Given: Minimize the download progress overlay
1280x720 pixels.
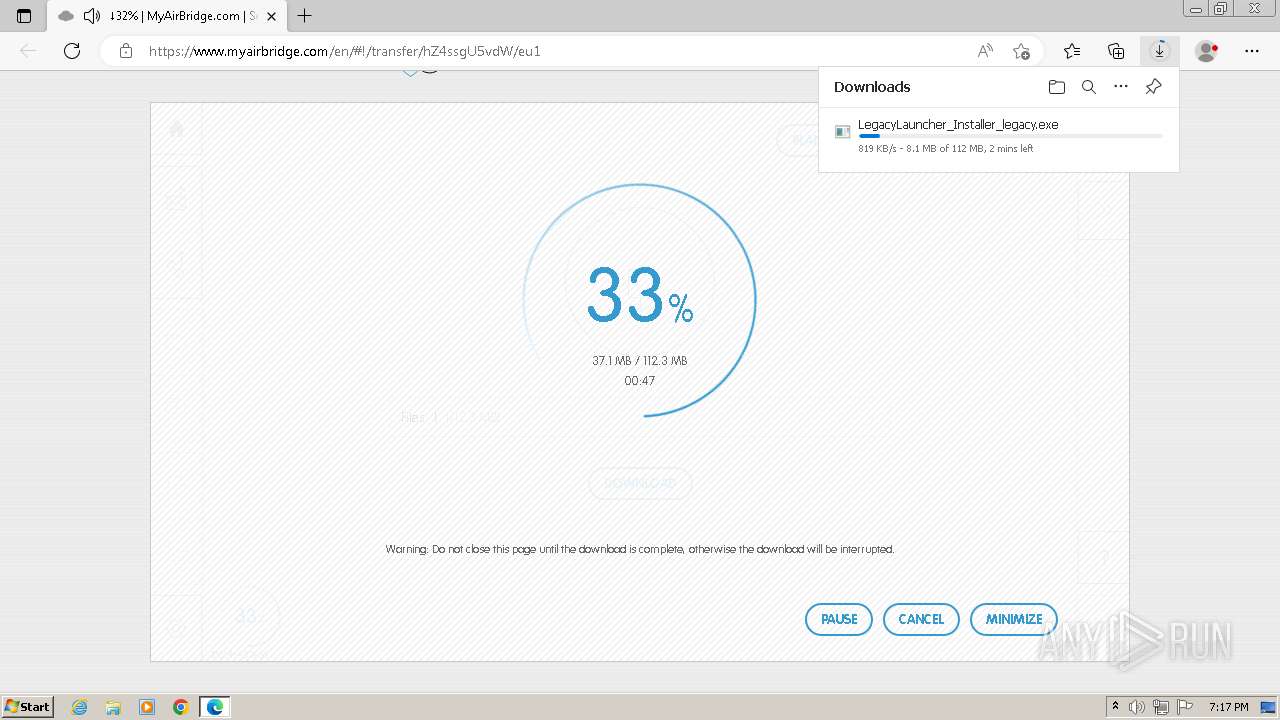Looking at the screenshot, I should pos(1014,619).
